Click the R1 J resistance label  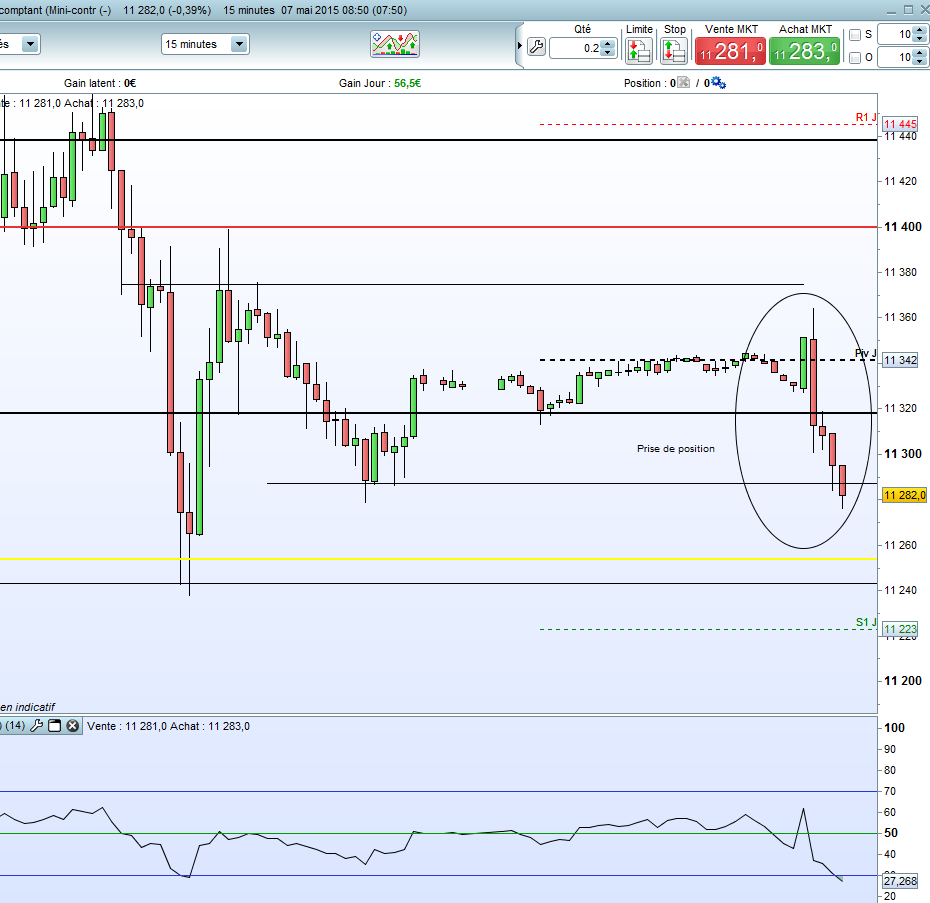(865, 117)
